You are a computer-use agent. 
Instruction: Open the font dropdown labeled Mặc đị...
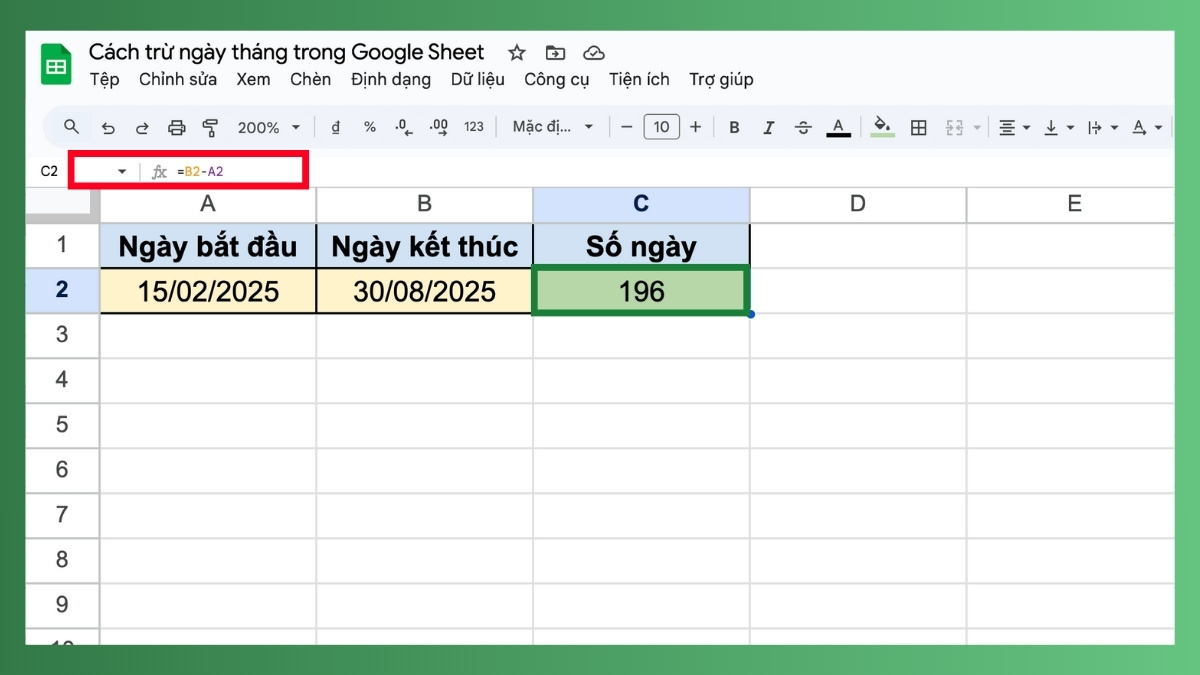552,127
